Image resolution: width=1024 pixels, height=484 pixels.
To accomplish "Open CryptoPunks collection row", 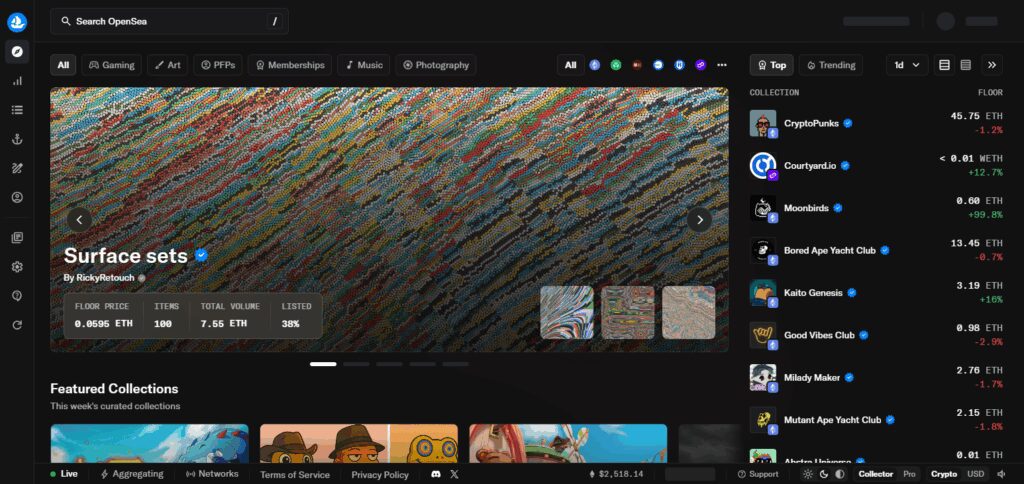I will point(876,123).
